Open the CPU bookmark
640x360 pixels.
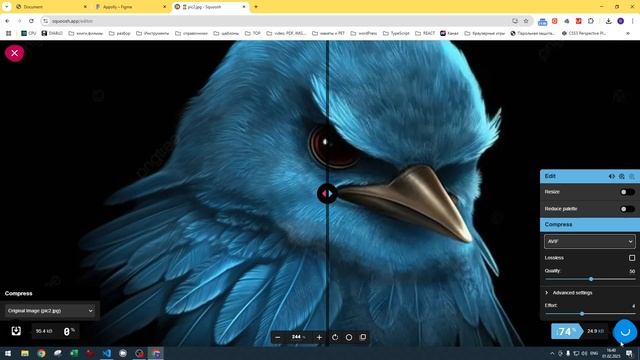pyautogui.click(x=29, y=33)
